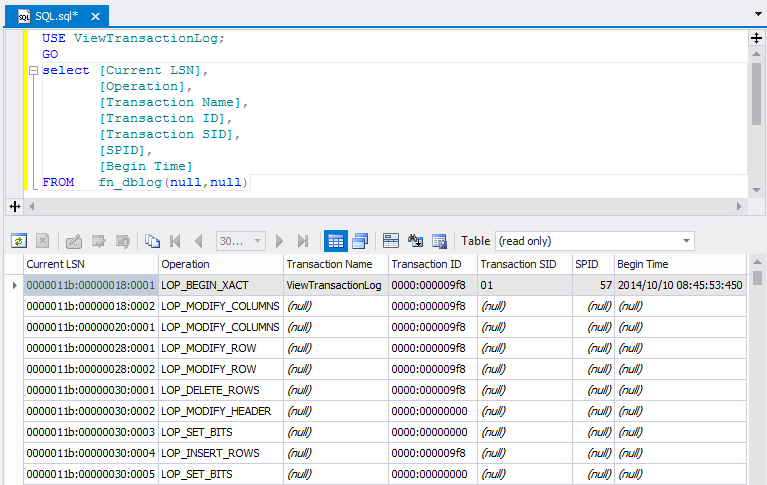Select cell 0000011b:00000030:0003
This screenshot has height=485, width=767.
[90, 433]
